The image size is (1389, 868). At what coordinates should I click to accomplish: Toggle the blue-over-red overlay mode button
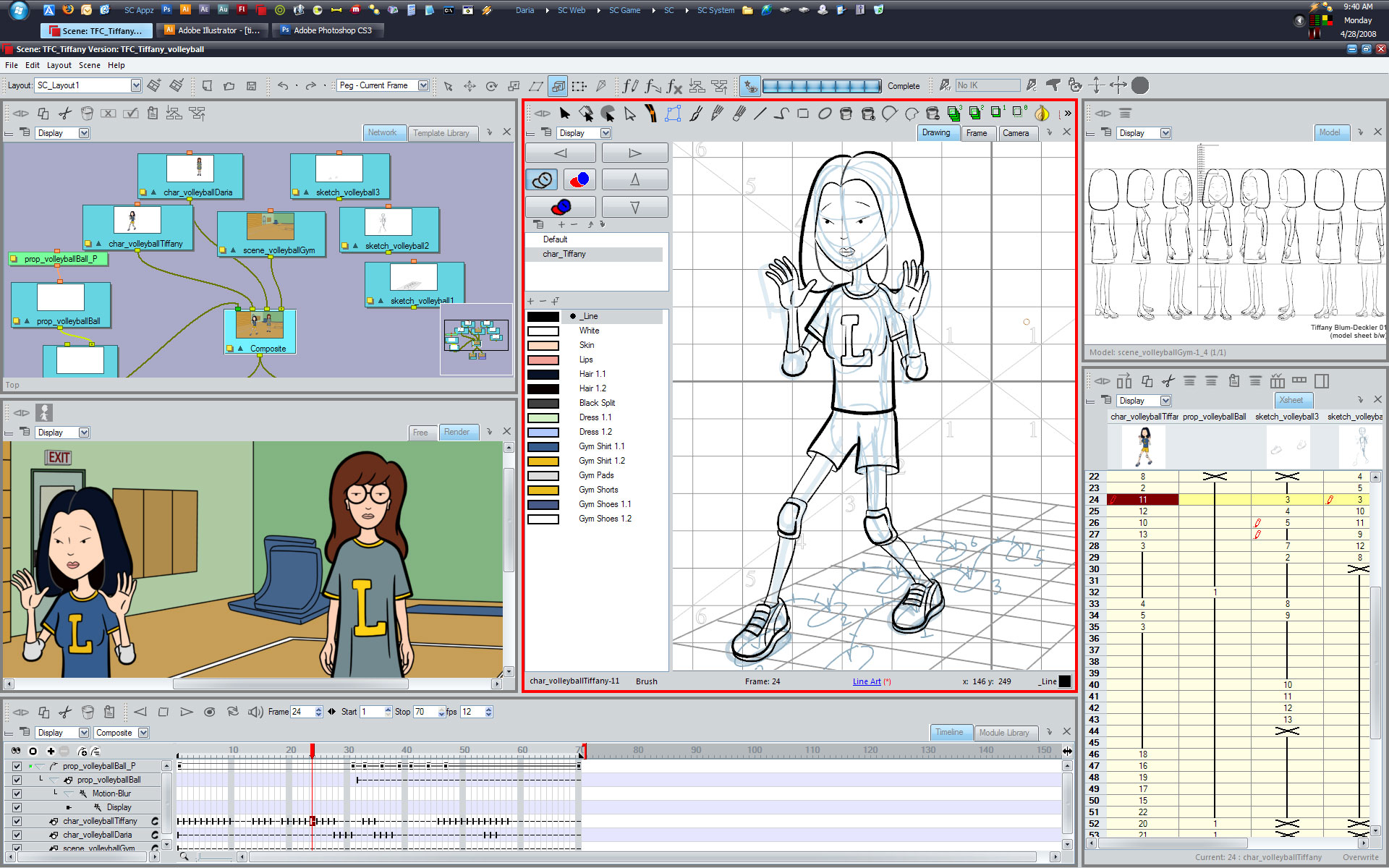click(x=561, y=207)
